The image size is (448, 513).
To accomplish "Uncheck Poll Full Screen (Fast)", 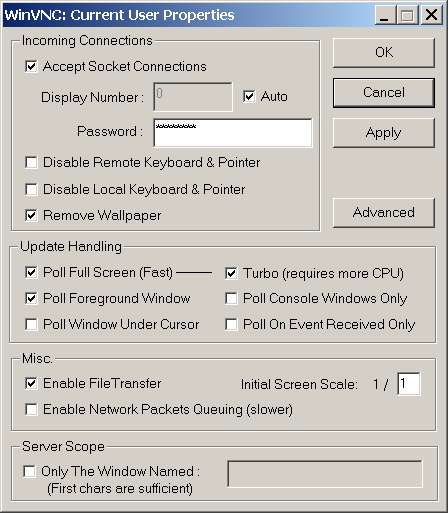I will 31,272.
